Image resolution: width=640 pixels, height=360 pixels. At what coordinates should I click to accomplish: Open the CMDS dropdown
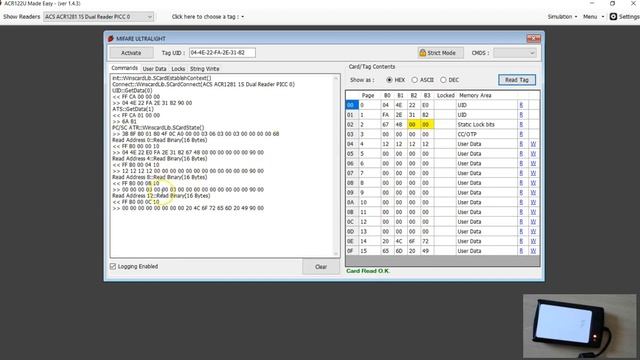[514, 53]
